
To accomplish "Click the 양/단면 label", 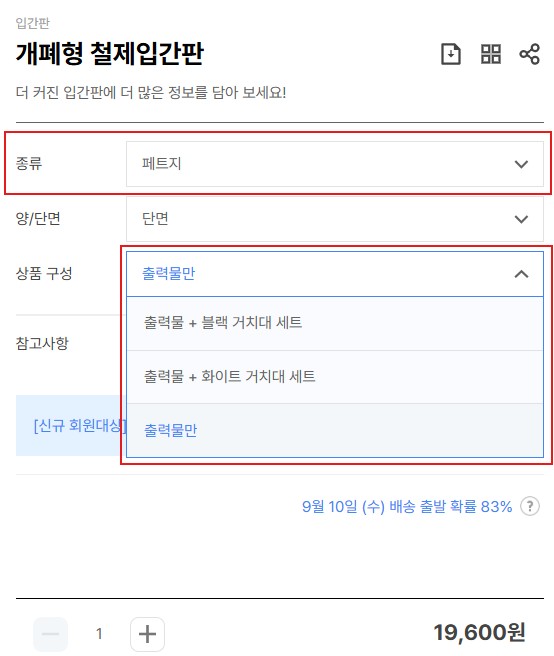I will click(x=38, y=218).
